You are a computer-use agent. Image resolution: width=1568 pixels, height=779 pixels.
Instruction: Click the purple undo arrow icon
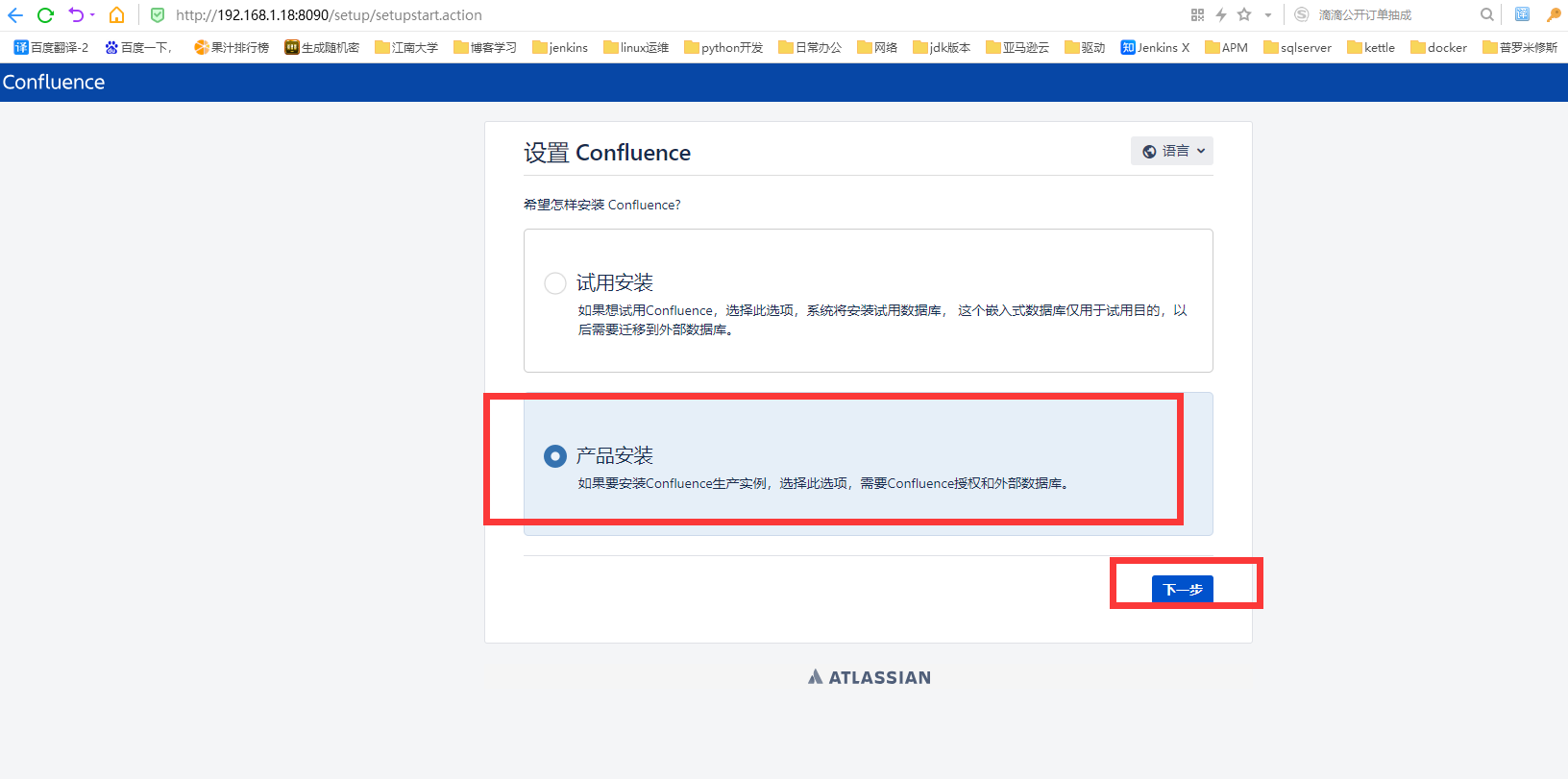[x=76, y=15]
